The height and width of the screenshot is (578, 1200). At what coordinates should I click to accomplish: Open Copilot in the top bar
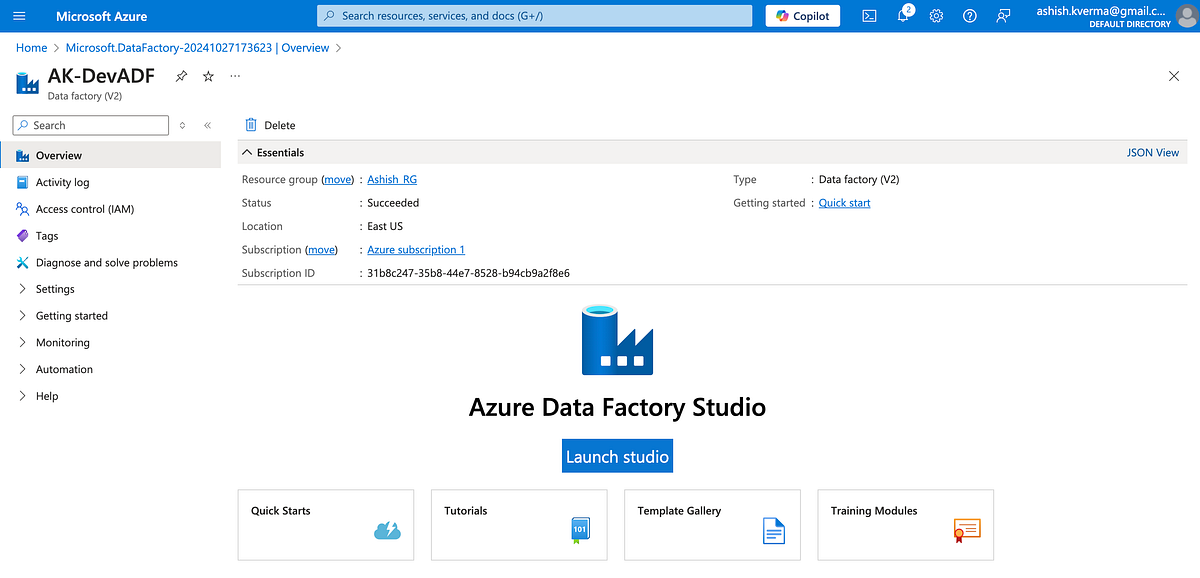pyautogui.click(x=802, y=16)
